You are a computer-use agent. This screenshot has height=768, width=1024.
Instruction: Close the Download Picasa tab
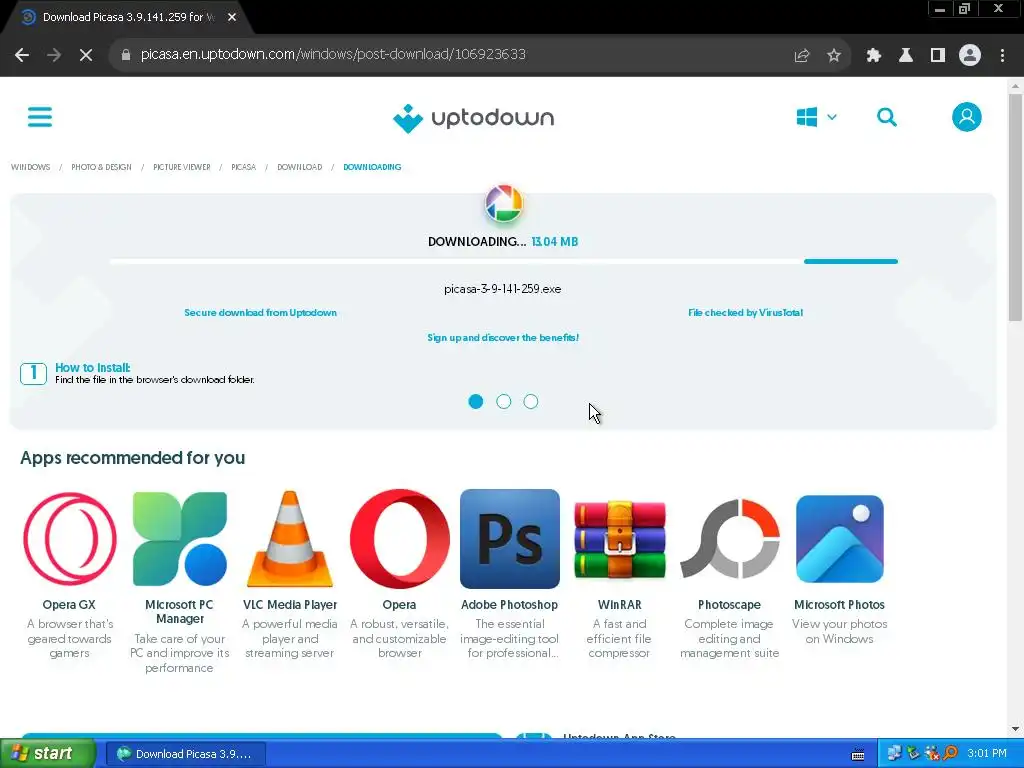[x=232, y=17]
